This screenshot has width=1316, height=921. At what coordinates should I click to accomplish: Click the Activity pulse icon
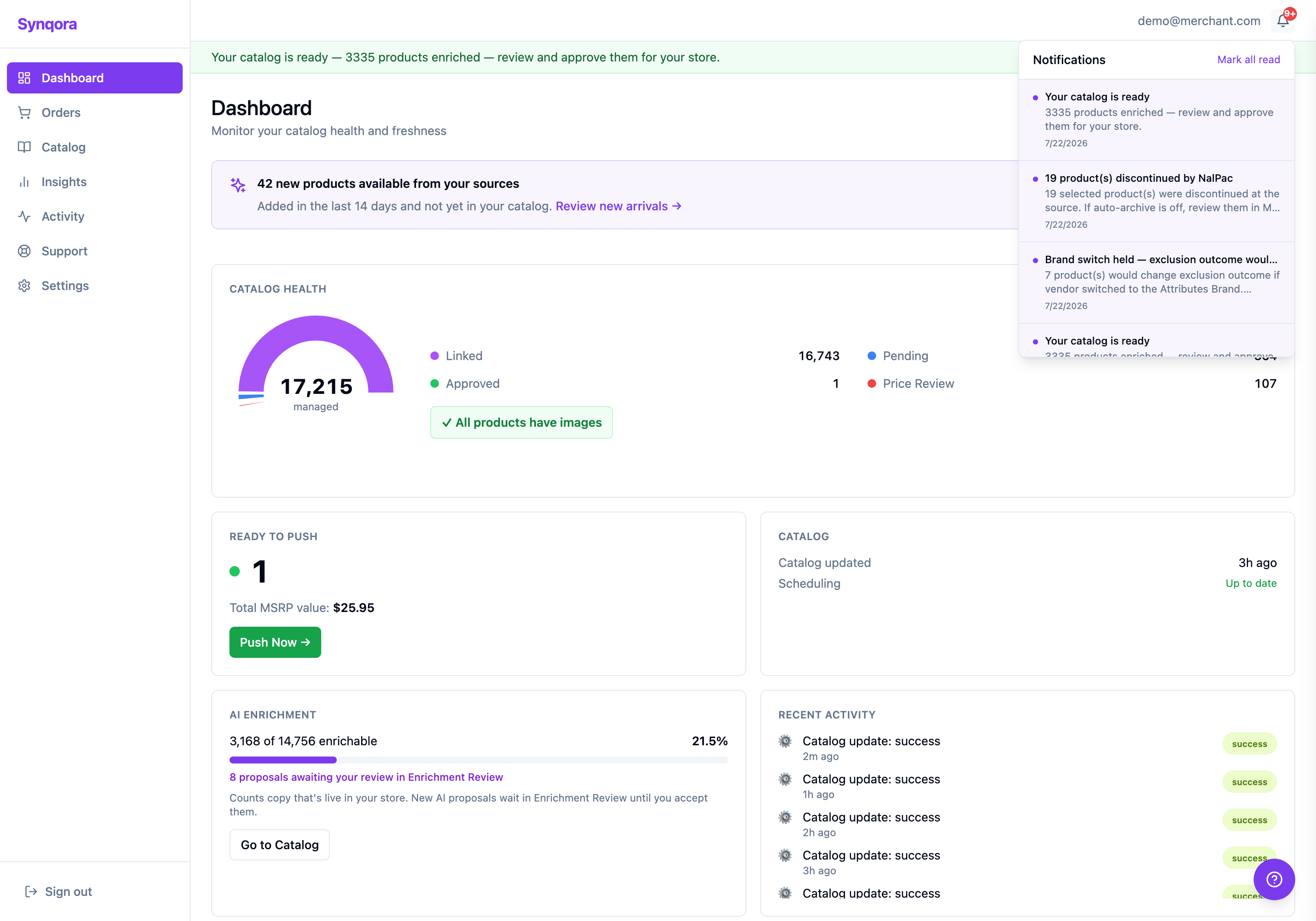24,217
